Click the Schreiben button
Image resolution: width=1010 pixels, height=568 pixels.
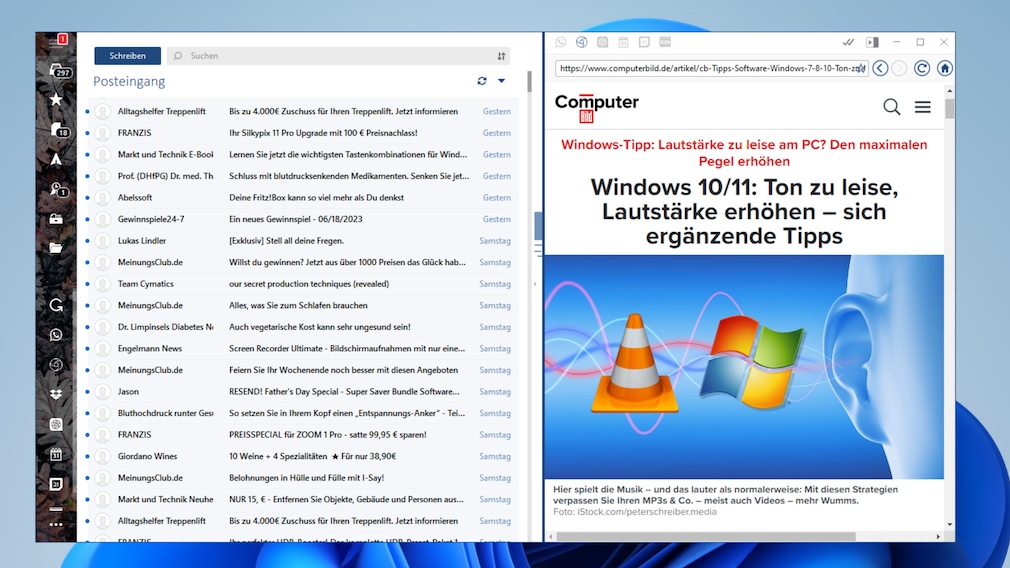(x=127, y=56)
